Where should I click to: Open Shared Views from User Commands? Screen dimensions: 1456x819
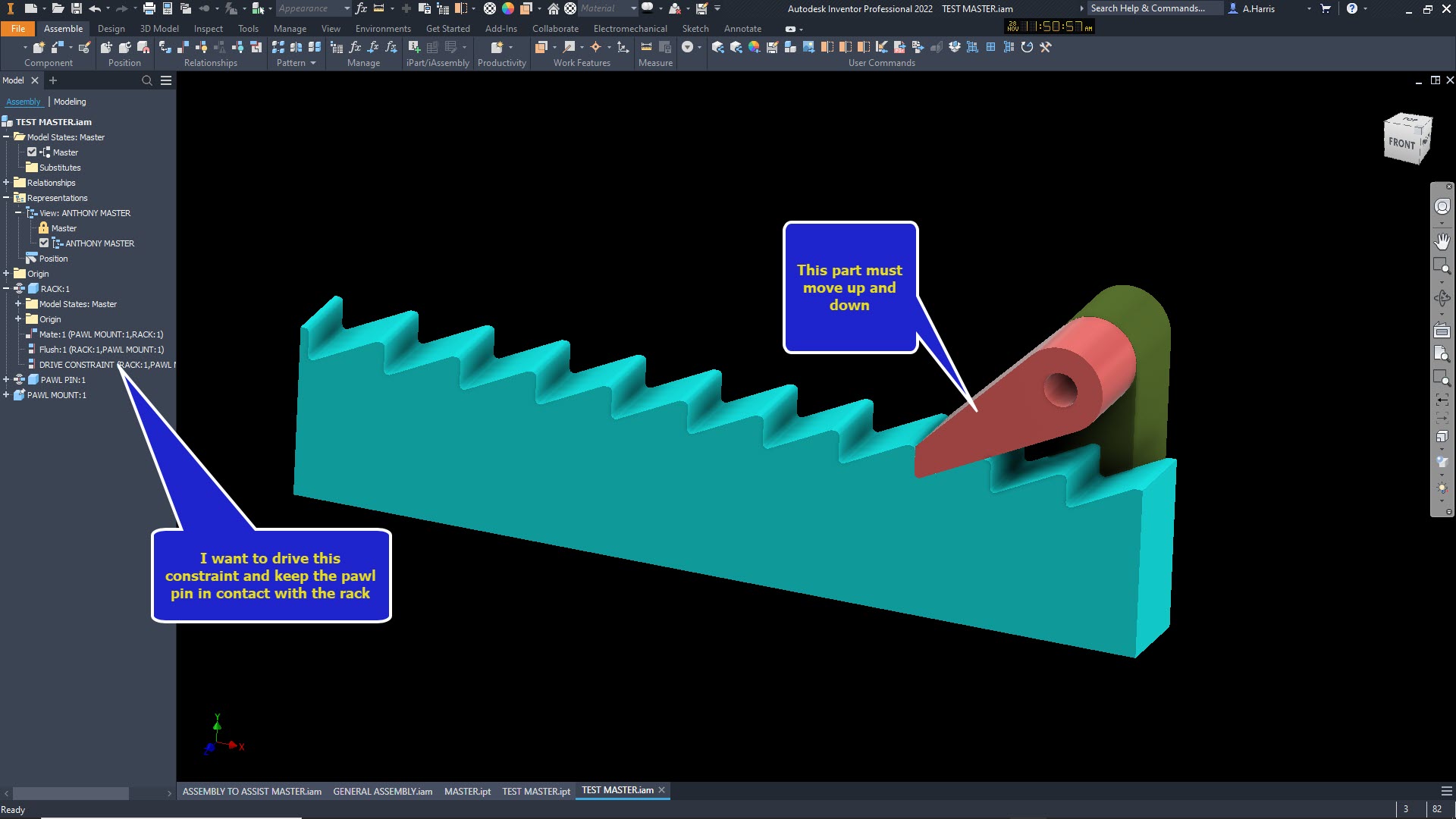[718, 47]
